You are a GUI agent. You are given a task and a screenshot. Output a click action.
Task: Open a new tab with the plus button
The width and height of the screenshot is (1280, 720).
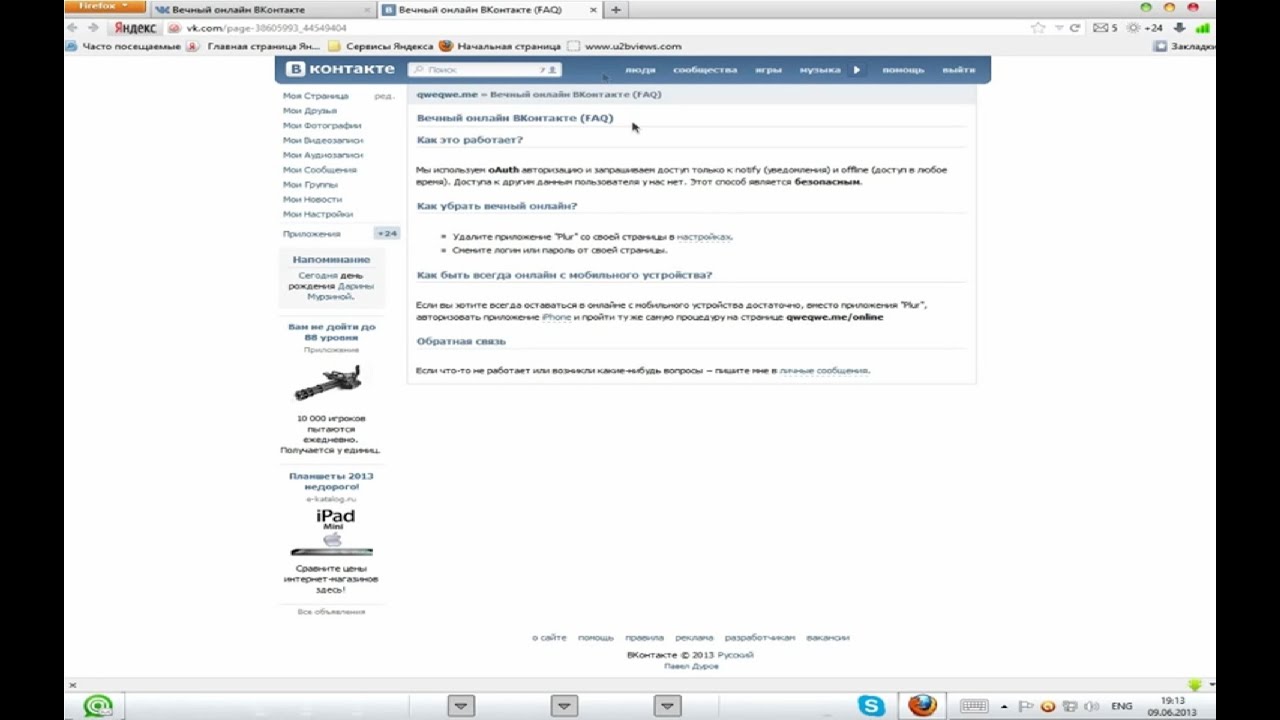pos(615,10)
